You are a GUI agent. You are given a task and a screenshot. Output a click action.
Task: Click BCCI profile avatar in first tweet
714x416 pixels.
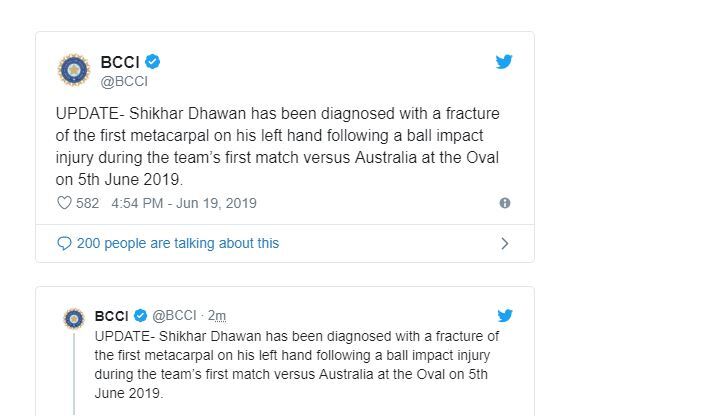tap(74, 70)
